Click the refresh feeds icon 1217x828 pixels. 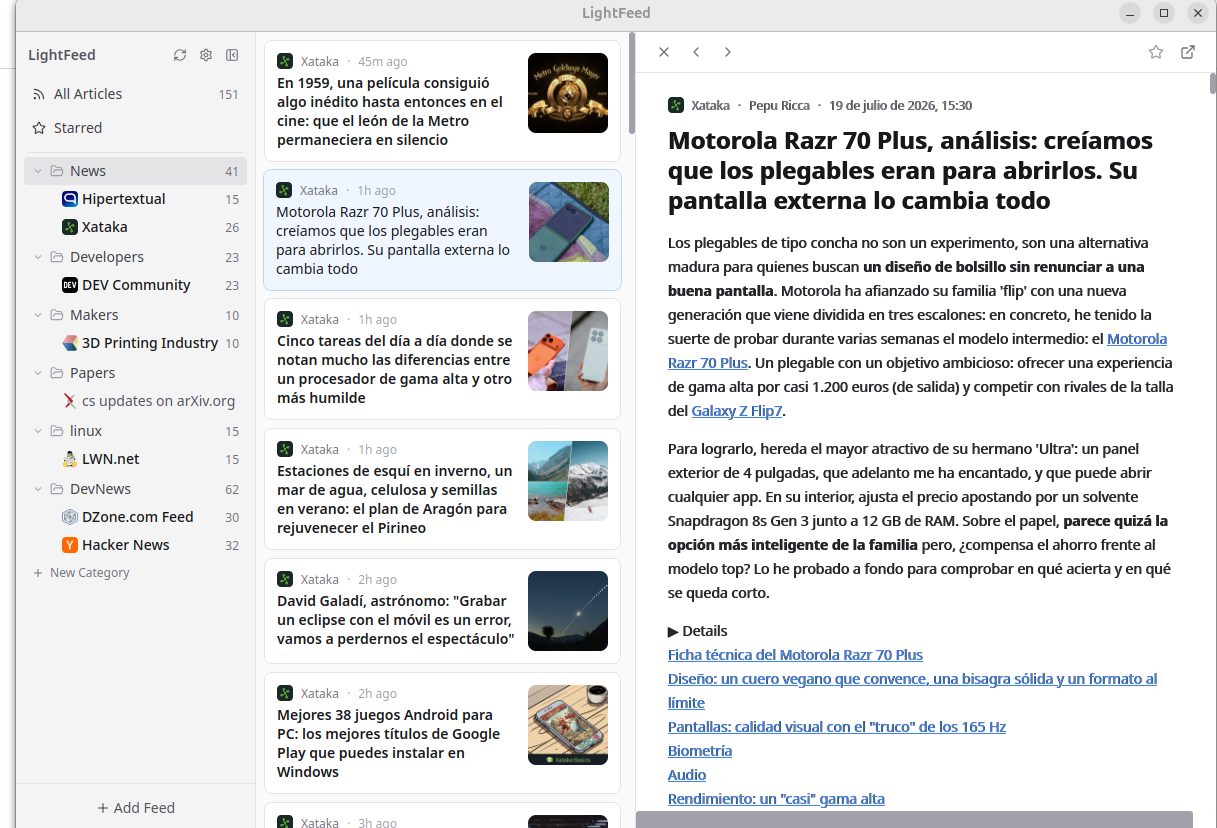180,55
